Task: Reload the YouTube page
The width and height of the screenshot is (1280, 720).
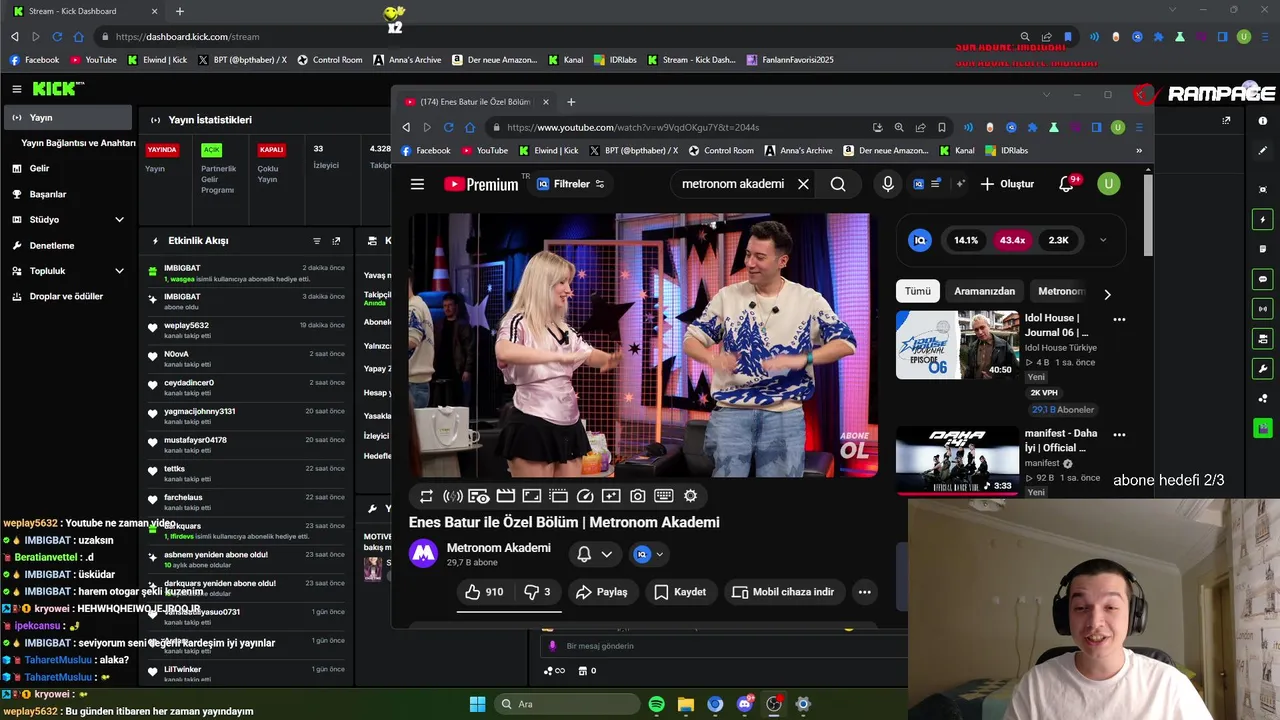Action: (448, 127)
